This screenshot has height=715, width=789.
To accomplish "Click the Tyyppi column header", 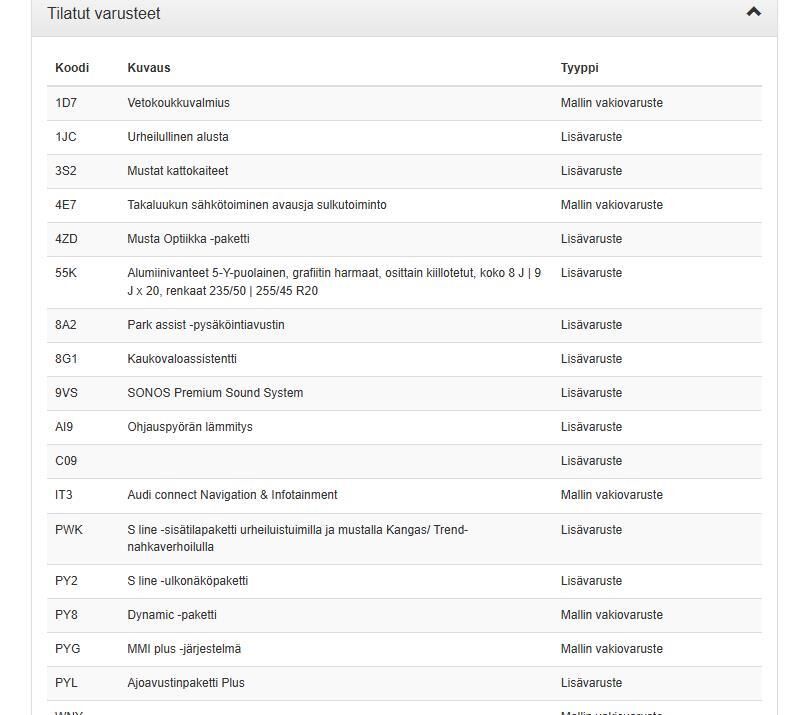I will [579, 68].
